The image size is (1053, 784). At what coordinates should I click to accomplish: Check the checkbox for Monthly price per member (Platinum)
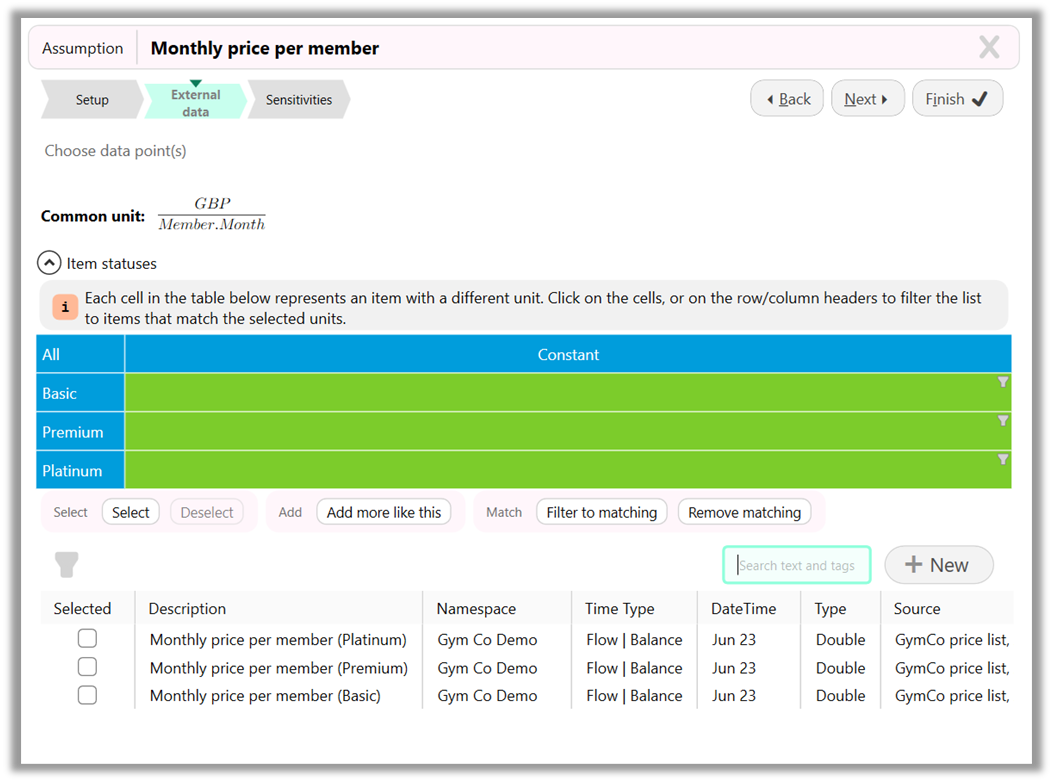coord(87,638)
